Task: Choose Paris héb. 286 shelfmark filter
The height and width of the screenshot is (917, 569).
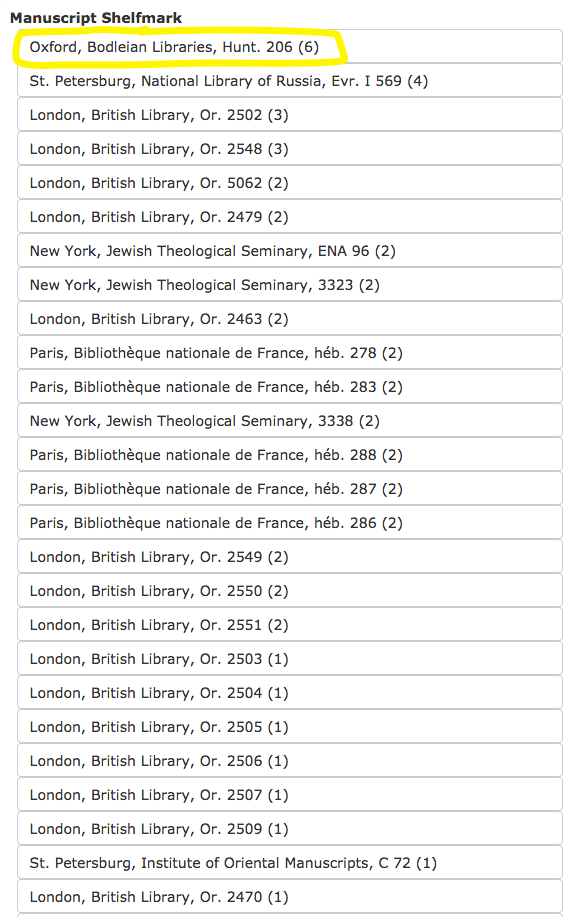Action: [290, 522]
